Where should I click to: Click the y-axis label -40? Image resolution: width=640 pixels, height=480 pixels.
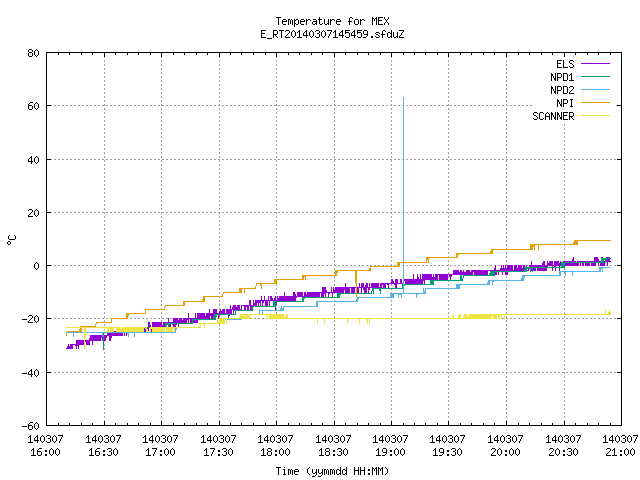[x=31, y=373]
